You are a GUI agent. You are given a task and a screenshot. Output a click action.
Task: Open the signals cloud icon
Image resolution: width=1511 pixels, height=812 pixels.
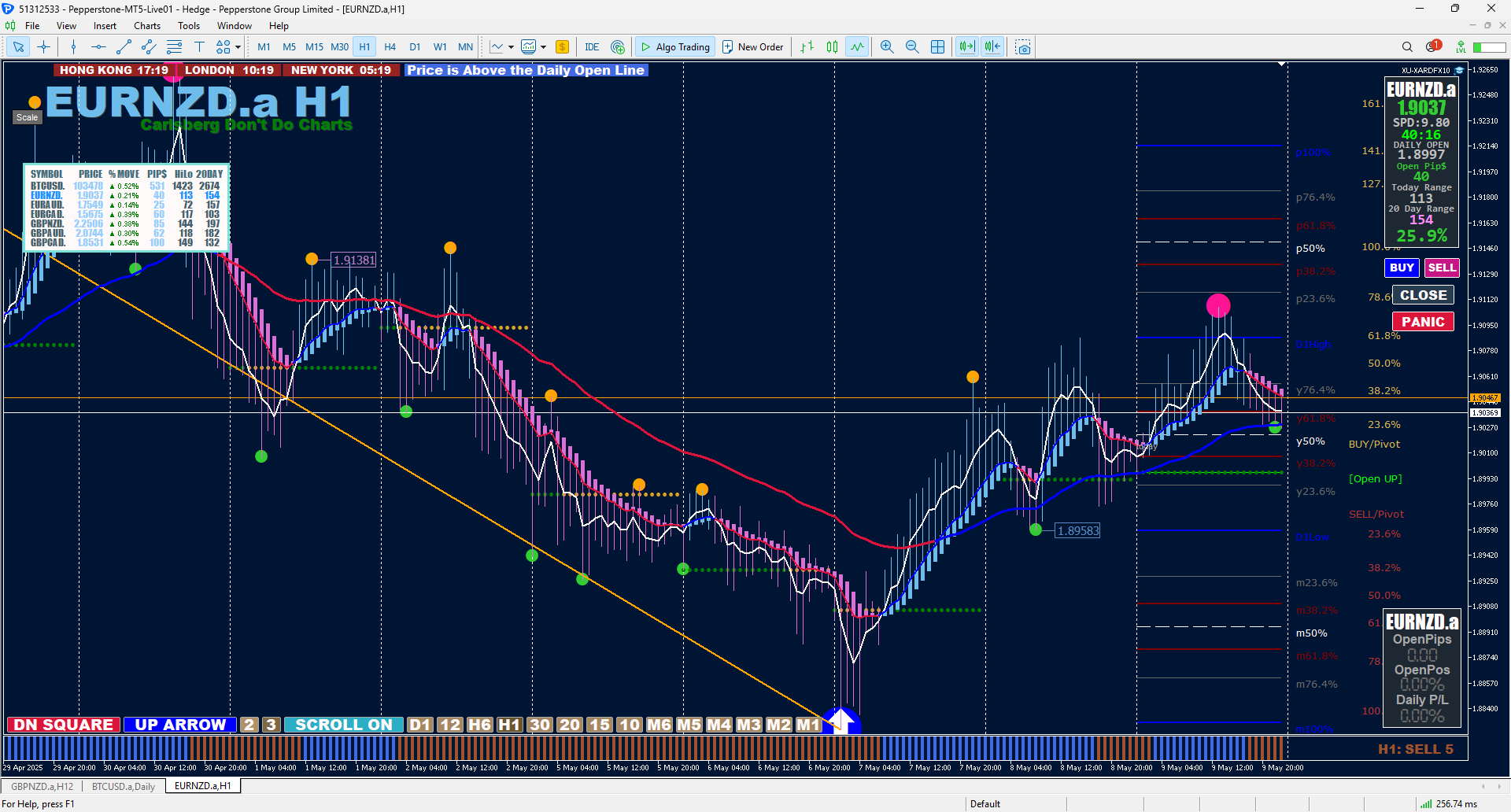click(618, 47)
